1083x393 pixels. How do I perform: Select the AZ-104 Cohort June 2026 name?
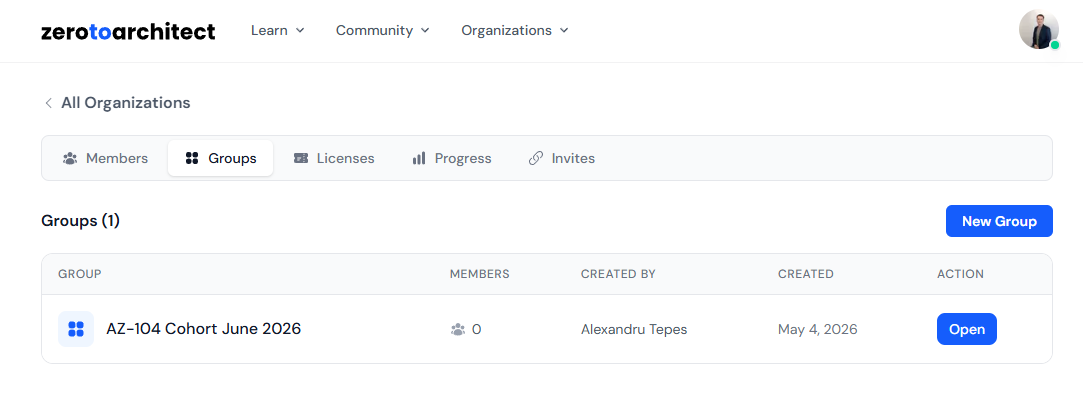(x=204, y=329)
